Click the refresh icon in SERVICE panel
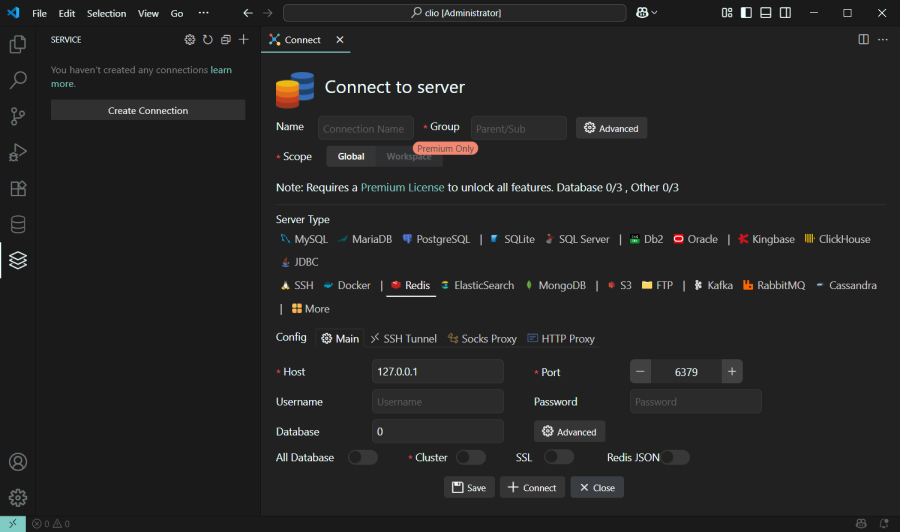 tap(207, 40)
